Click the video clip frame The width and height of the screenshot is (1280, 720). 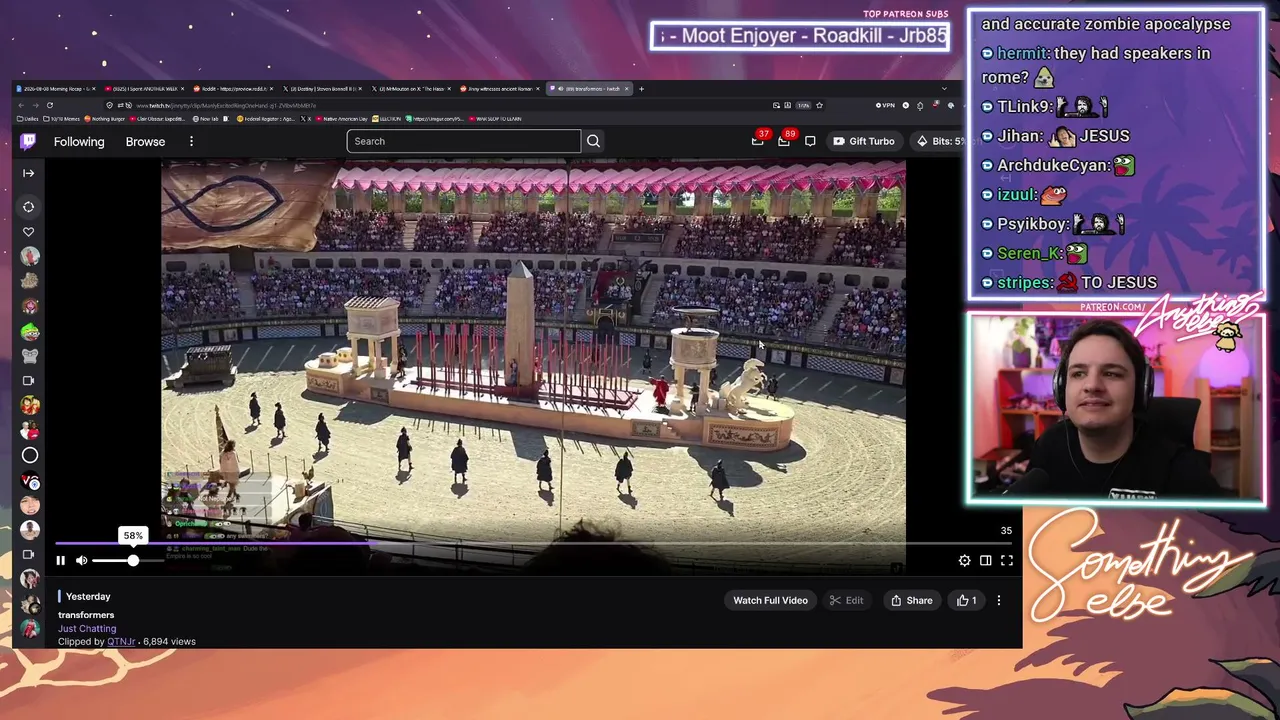point(533,365)
